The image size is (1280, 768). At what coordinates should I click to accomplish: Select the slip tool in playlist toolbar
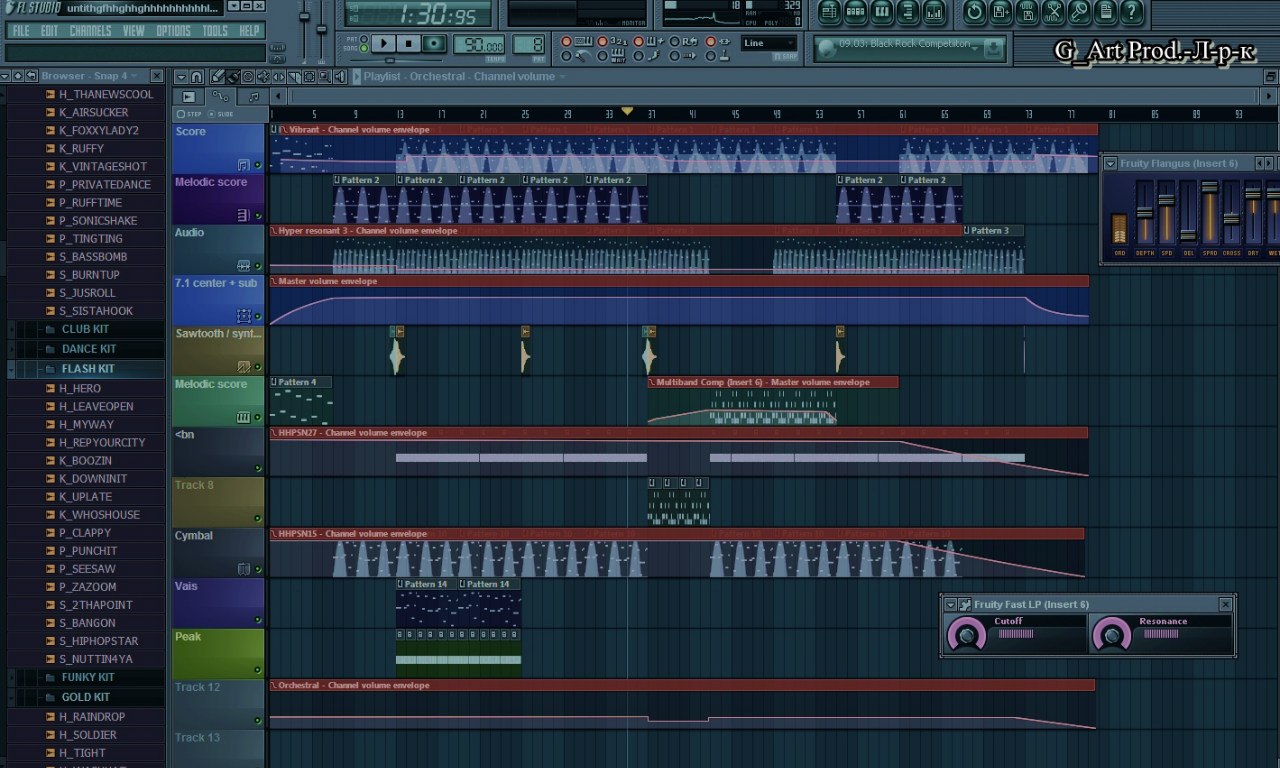click(x=278, y=77)
